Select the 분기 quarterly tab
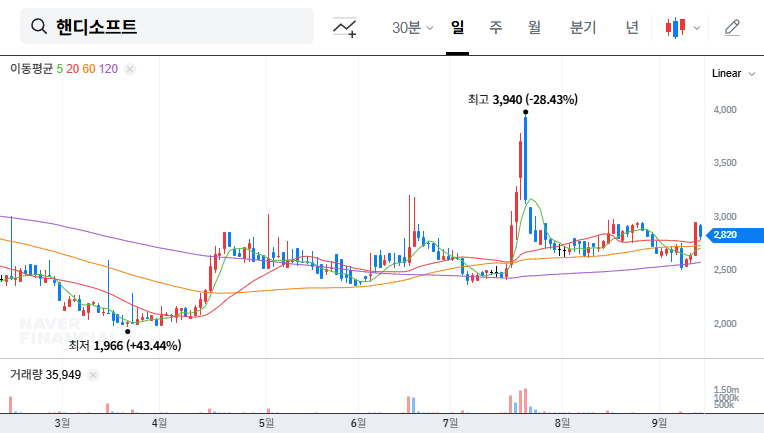This screenshot has width=764, height=433. (x=582, y=27)
